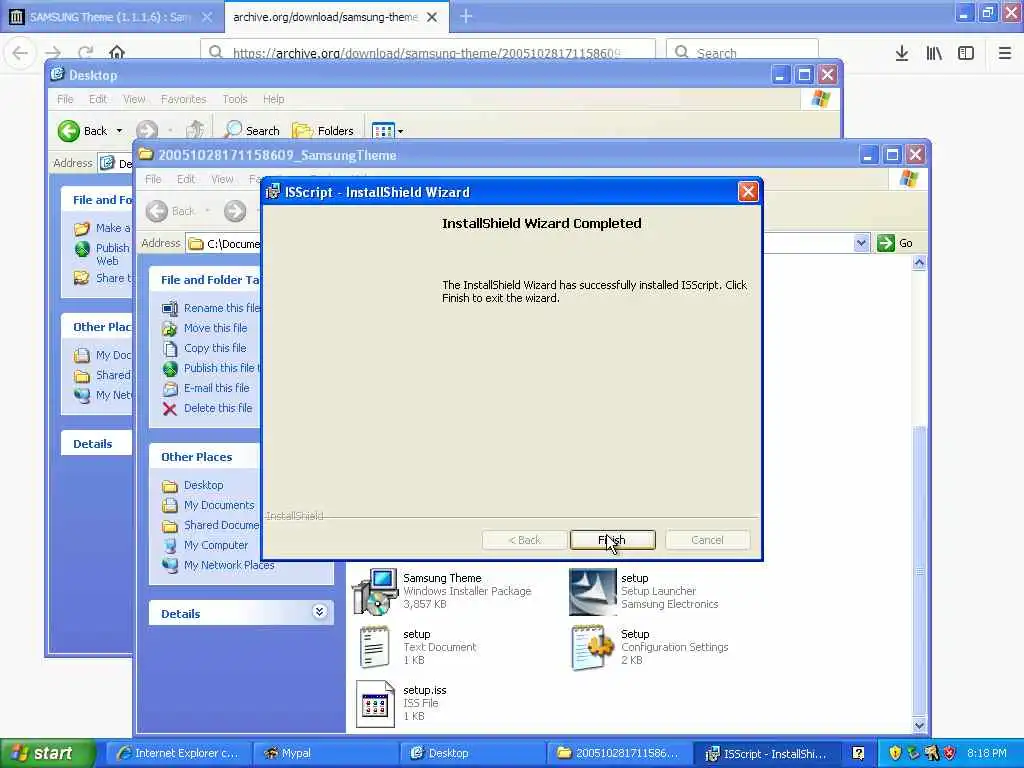Toggle browser sidebar icon

(x=966, y=53)
